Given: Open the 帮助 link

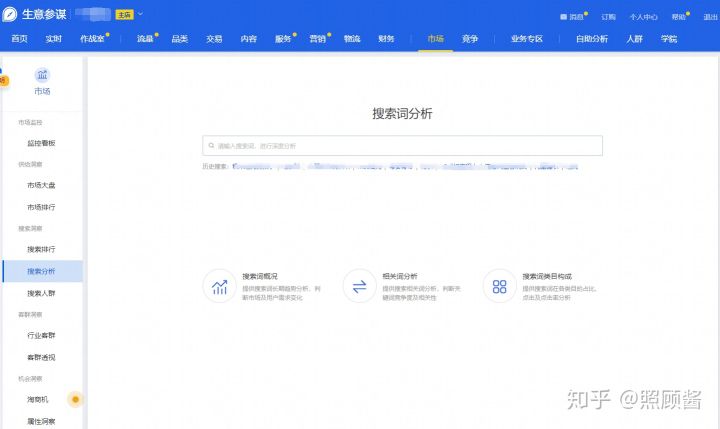Looking at the screenshot, I should point(679,17).
